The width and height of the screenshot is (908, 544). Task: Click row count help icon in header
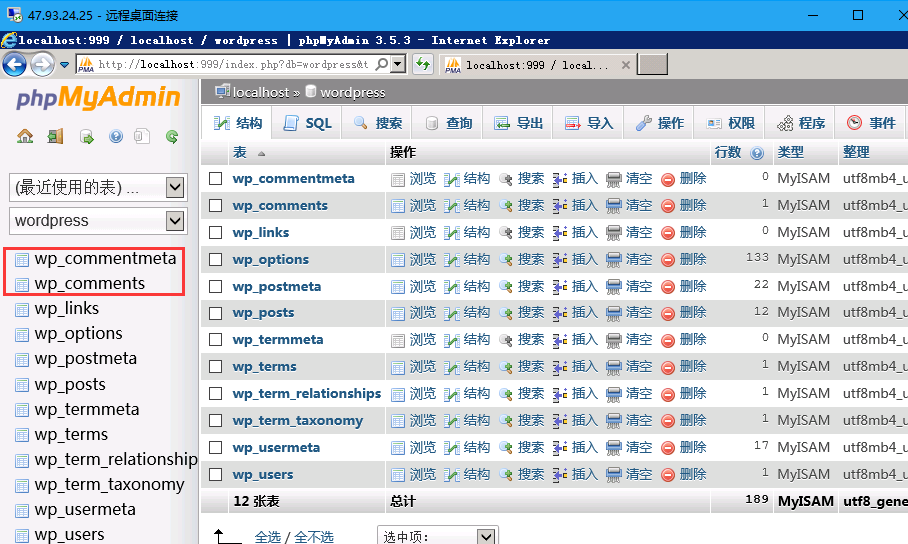[x=757, y=153]
